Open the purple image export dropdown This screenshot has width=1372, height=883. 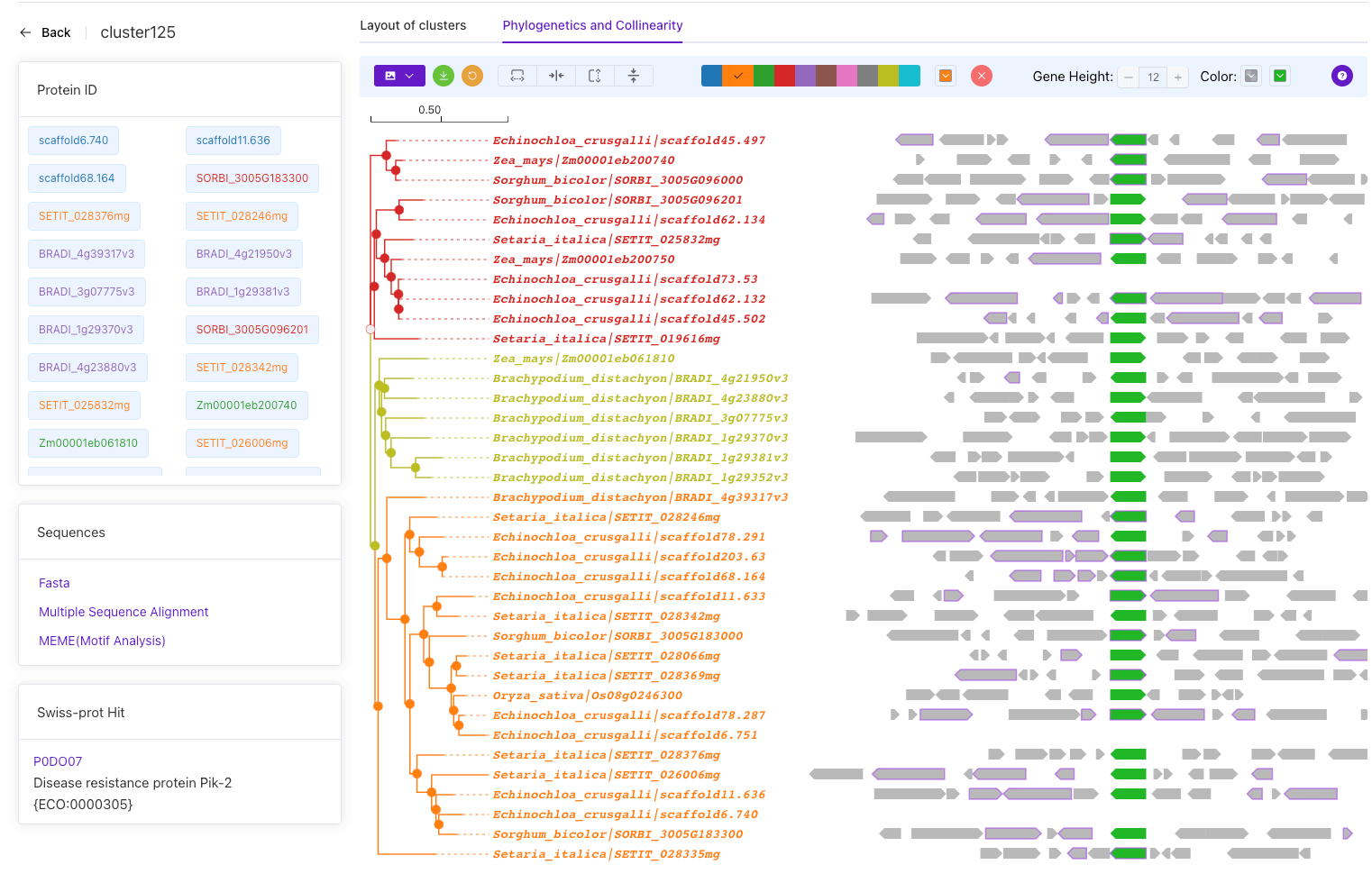pyautogui.click(x=399, y=77)
